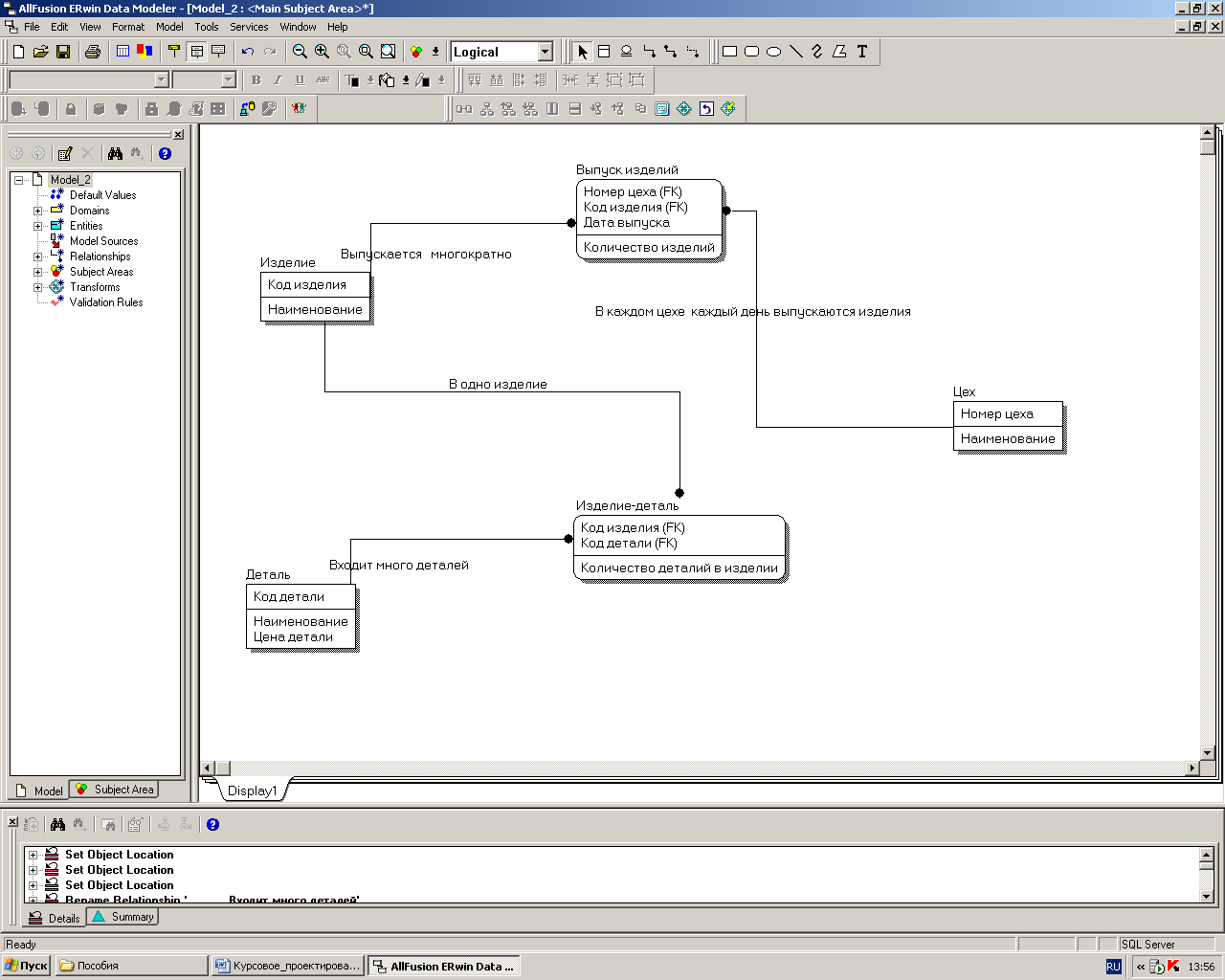Select the Pointer arrow tool

pos(582,52)
